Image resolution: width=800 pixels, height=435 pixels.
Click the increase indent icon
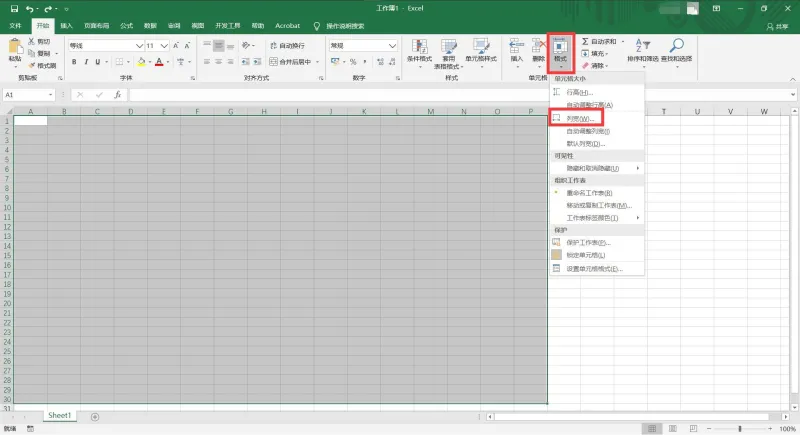(258, 62)
